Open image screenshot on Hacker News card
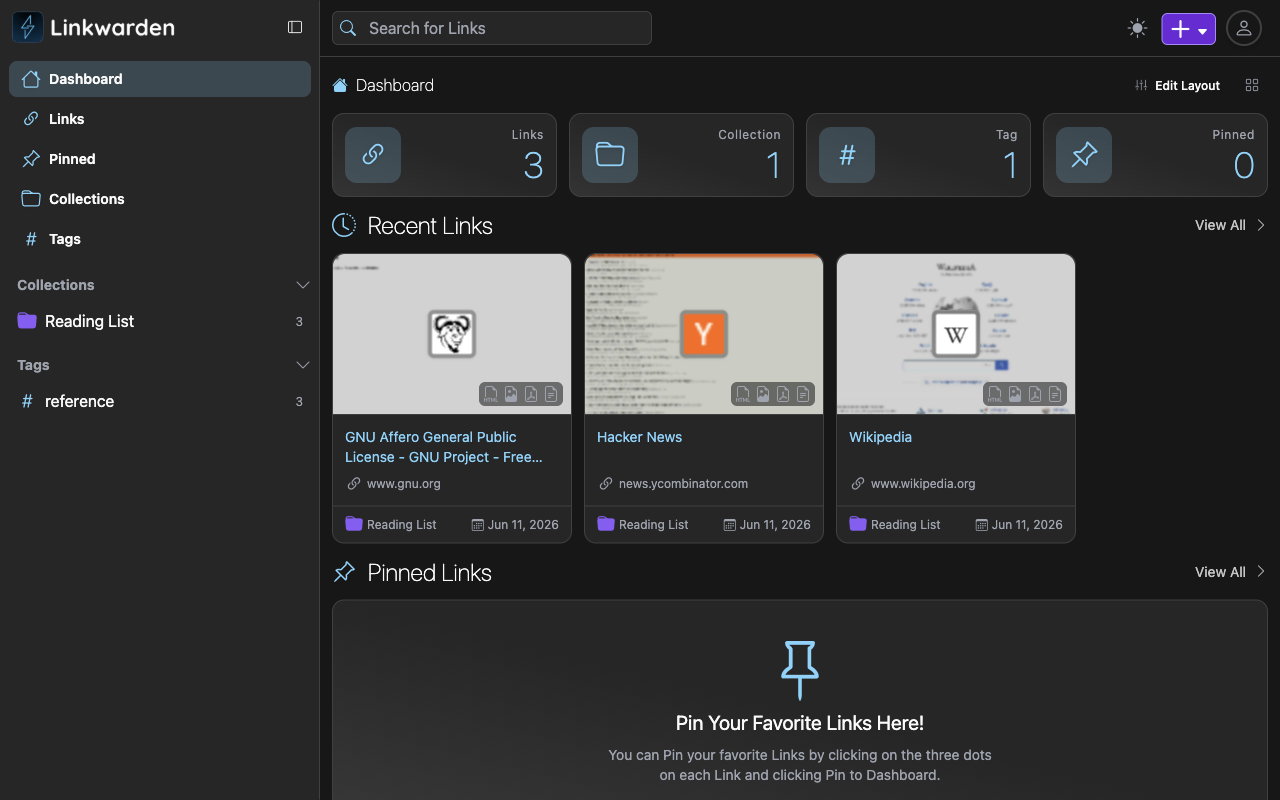The image size is (1280, 800). [x=763, y=394]
